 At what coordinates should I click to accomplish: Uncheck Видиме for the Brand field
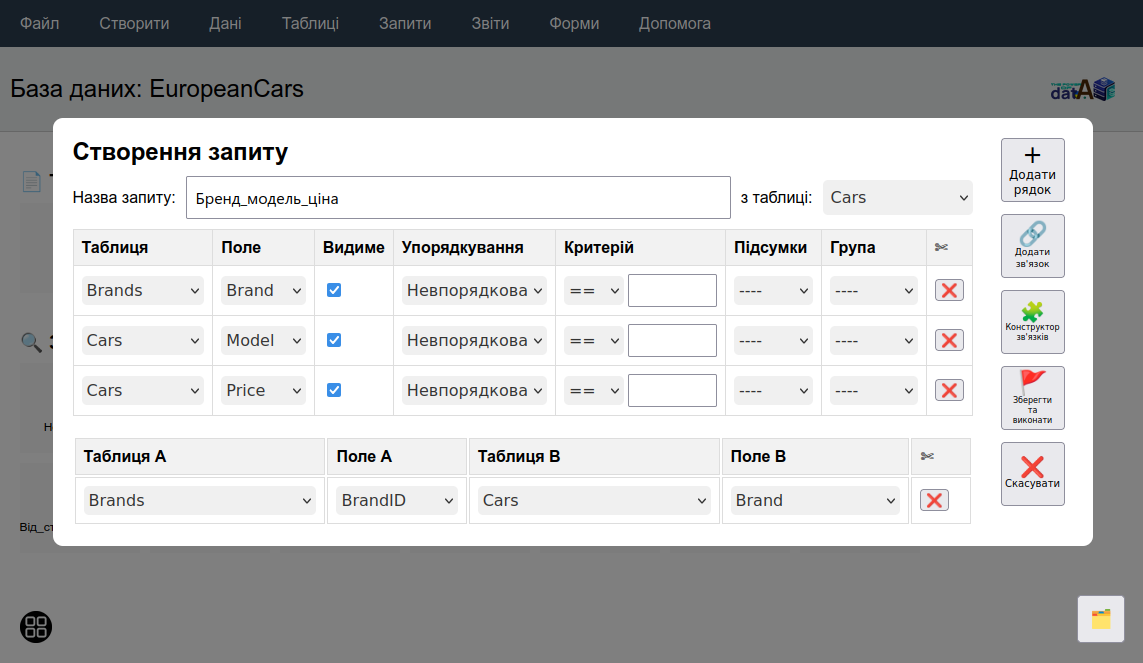click(x=334, y=290)
